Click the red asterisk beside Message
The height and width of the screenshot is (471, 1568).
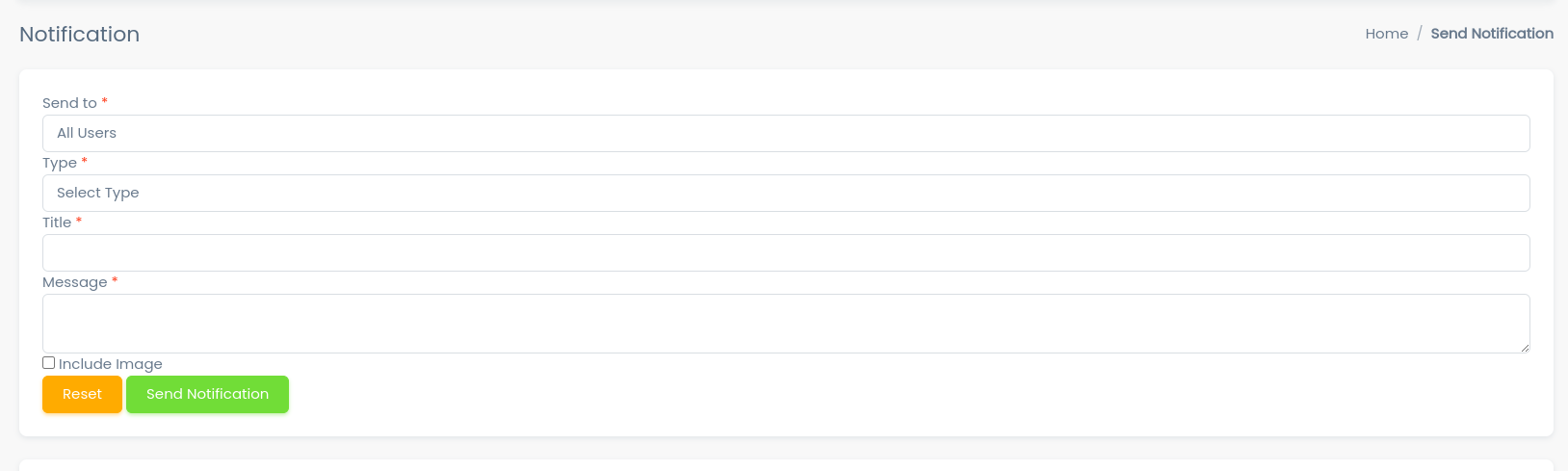pyautogui.click(x=115, y=280)
